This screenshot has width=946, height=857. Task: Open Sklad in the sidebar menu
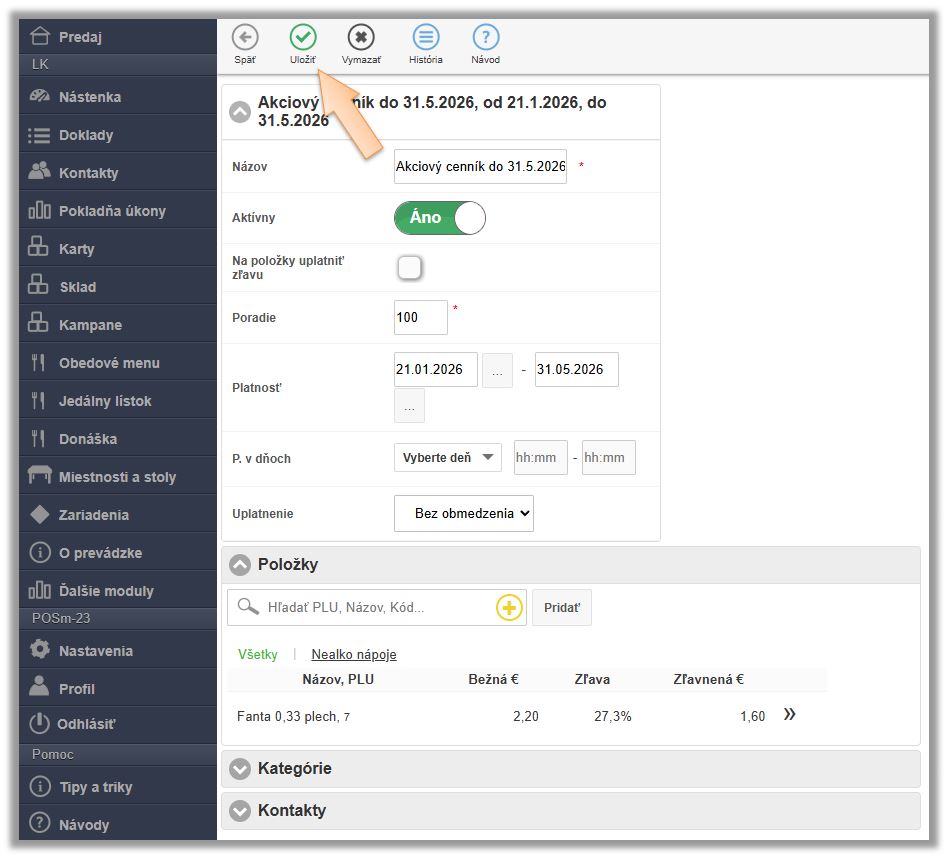(x=77, y=287)
